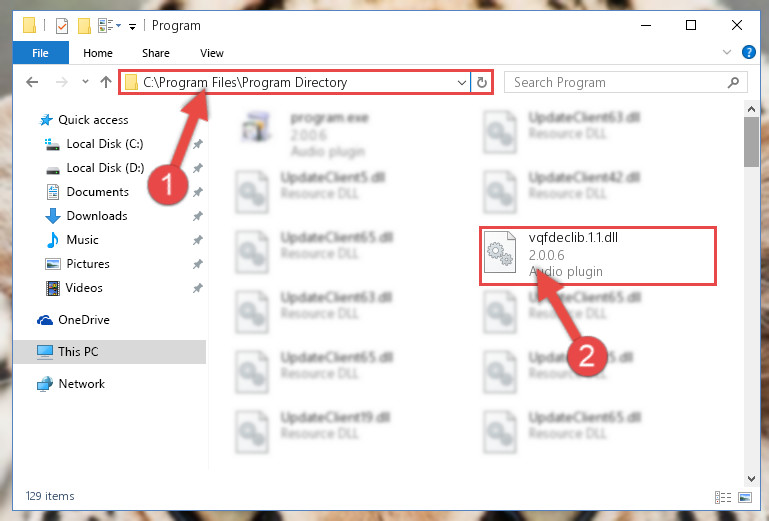Expand the address bar history dropdown
This screenshot has width=769, height=521.
(x=461, y=82)
